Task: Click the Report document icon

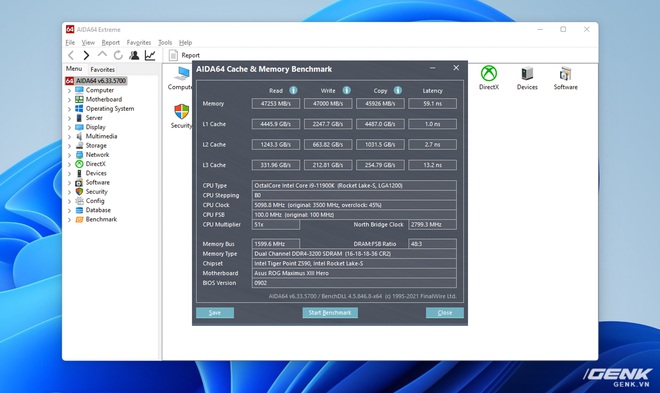Action: coord(173,55)
